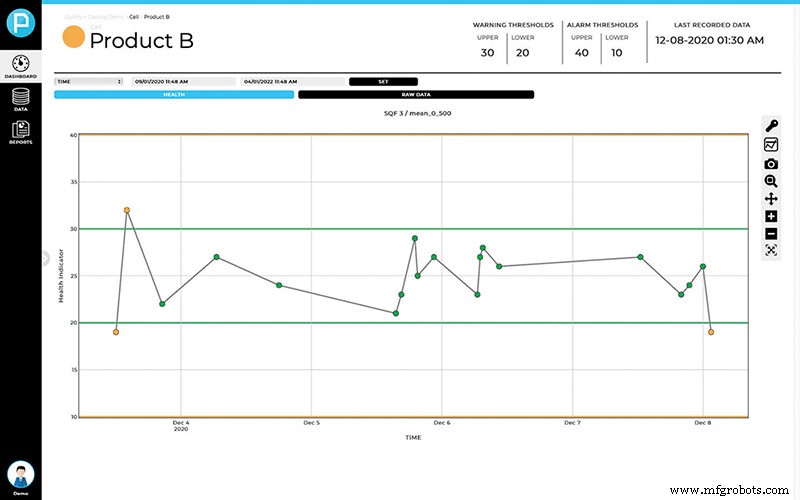The width and height of the screenshot is (800, 500).
Task: Click the start date field 09/01/2020 11:48 AM
Action: [183, 82]
